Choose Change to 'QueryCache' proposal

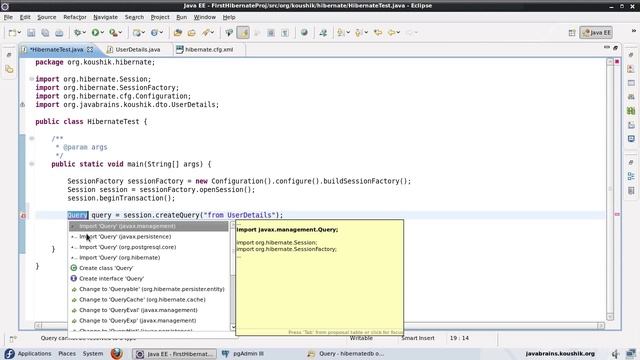(148, 300)
